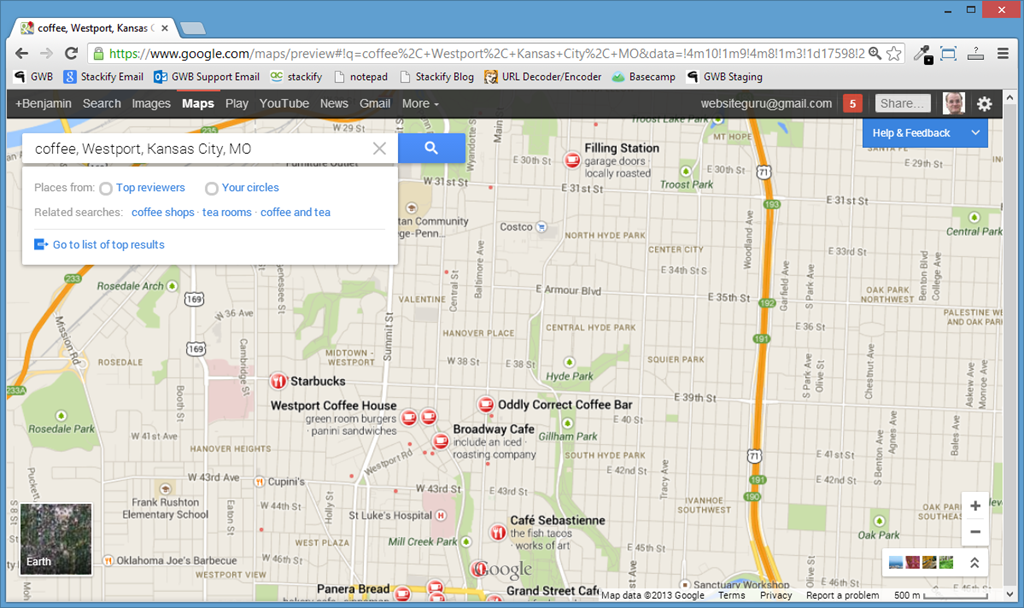
Task: Click the Oklahoma Joe's Barbecue marker
Action: point(108,560)
